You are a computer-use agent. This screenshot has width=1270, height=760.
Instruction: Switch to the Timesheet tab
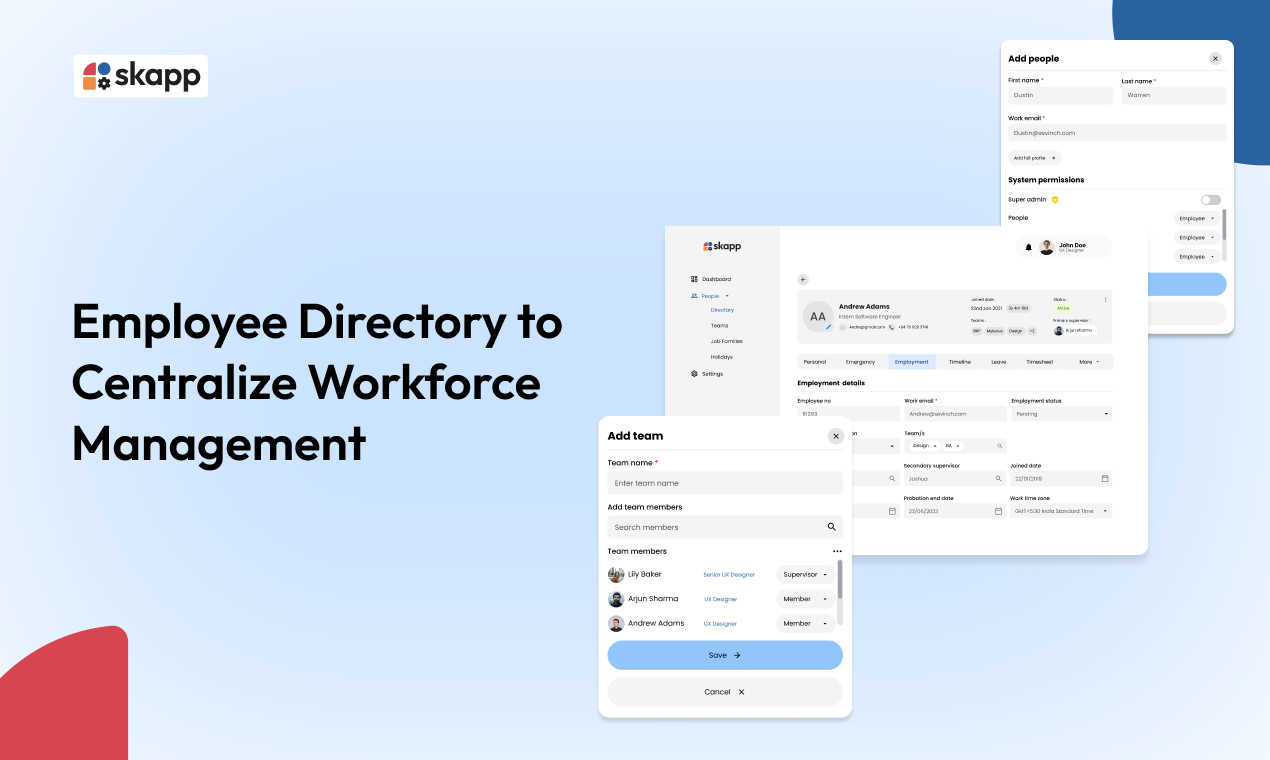[1040, 362]
